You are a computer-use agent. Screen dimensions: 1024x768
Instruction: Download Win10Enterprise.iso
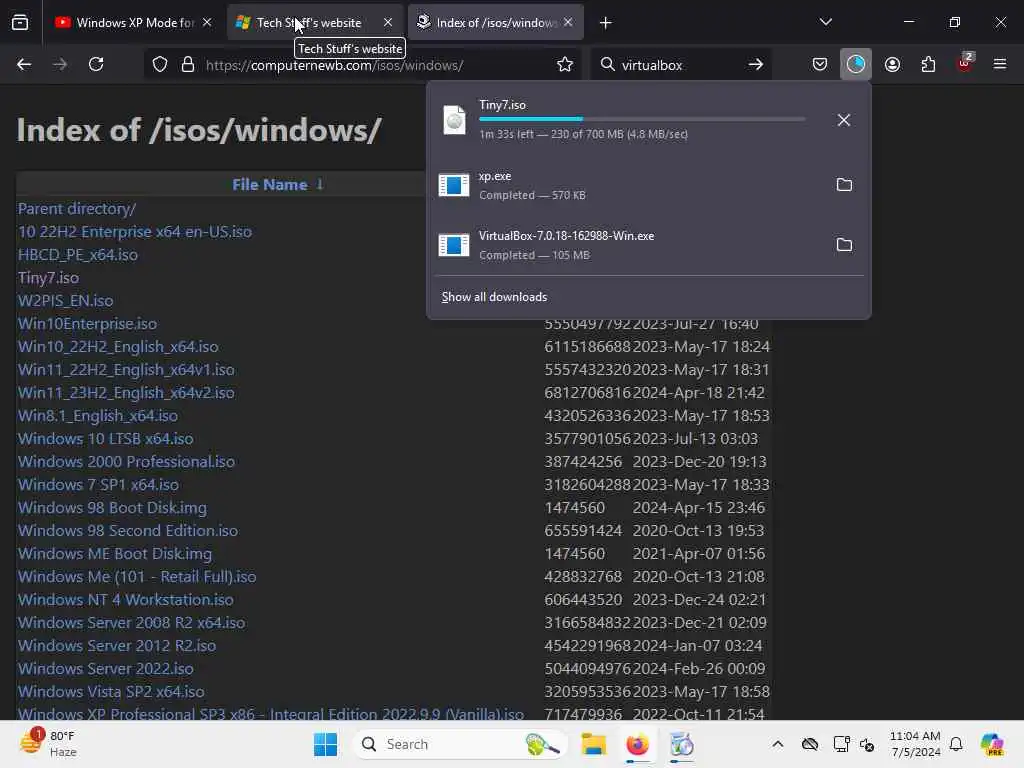87,324
